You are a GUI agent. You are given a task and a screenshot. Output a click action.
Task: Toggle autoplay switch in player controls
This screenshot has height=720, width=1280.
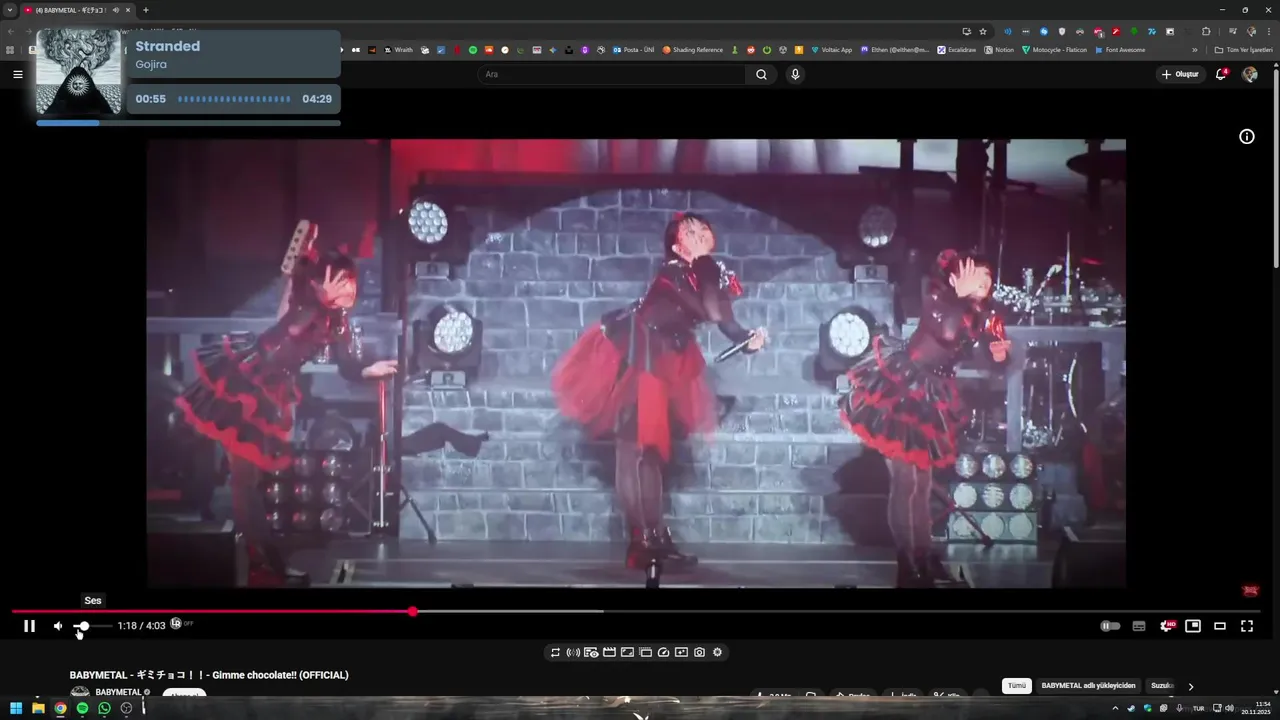pyautogui.click(x=1110, y=626)
